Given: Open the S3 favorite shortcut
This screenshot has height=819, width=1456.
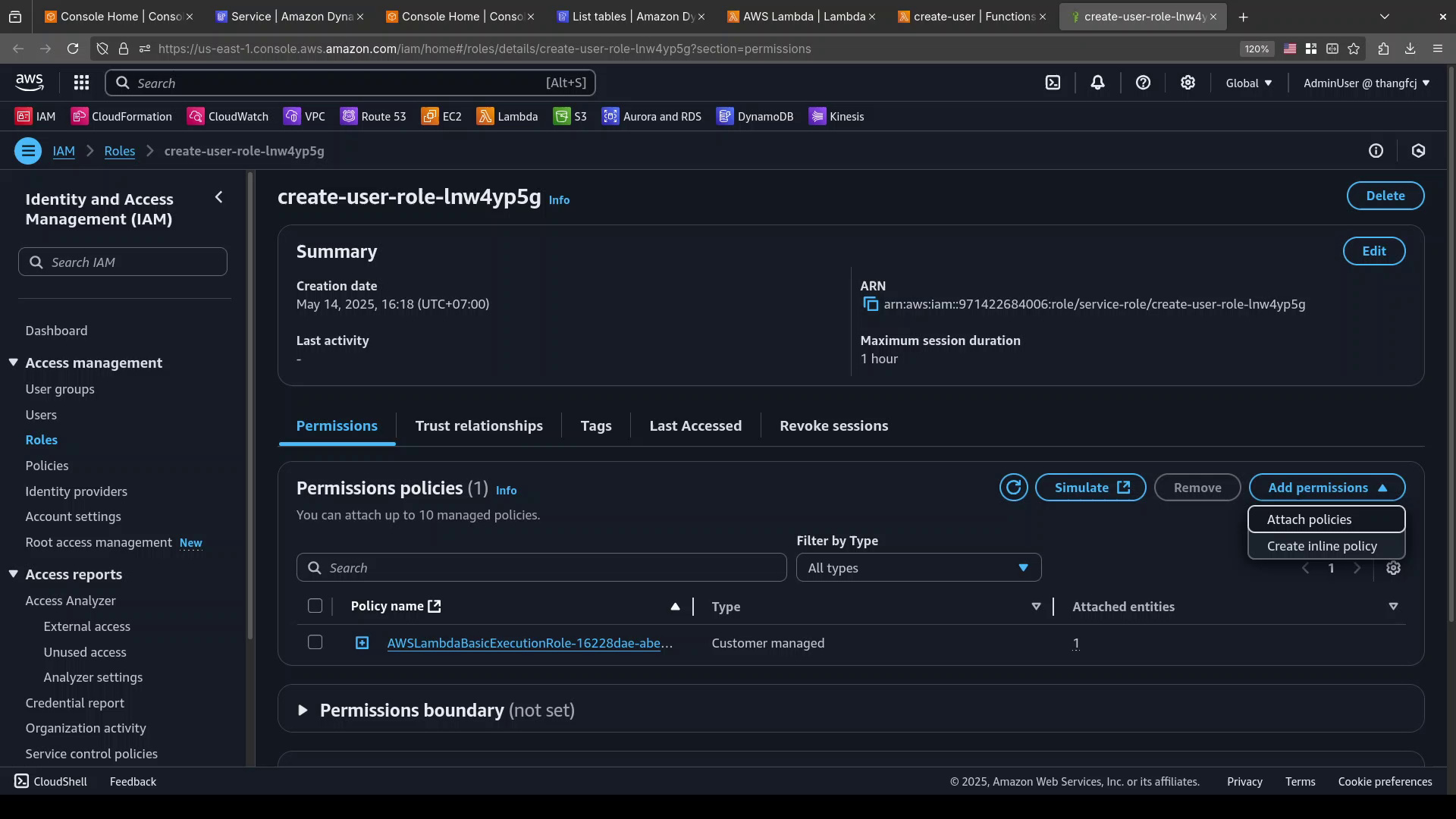Looking at the screenshot, I should [x=570, y=116].
